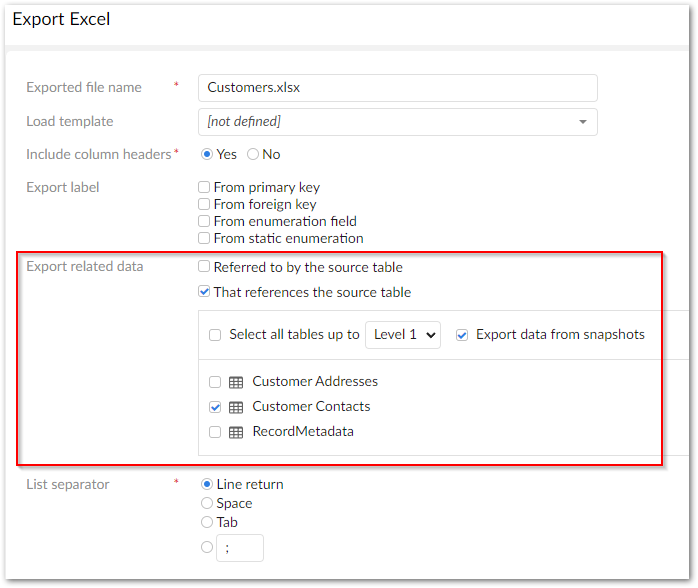The height and width of the screenshot is (588, 698).
Task: Enable the RecordMetadata checkbox
Action: [x=215, y=432]
